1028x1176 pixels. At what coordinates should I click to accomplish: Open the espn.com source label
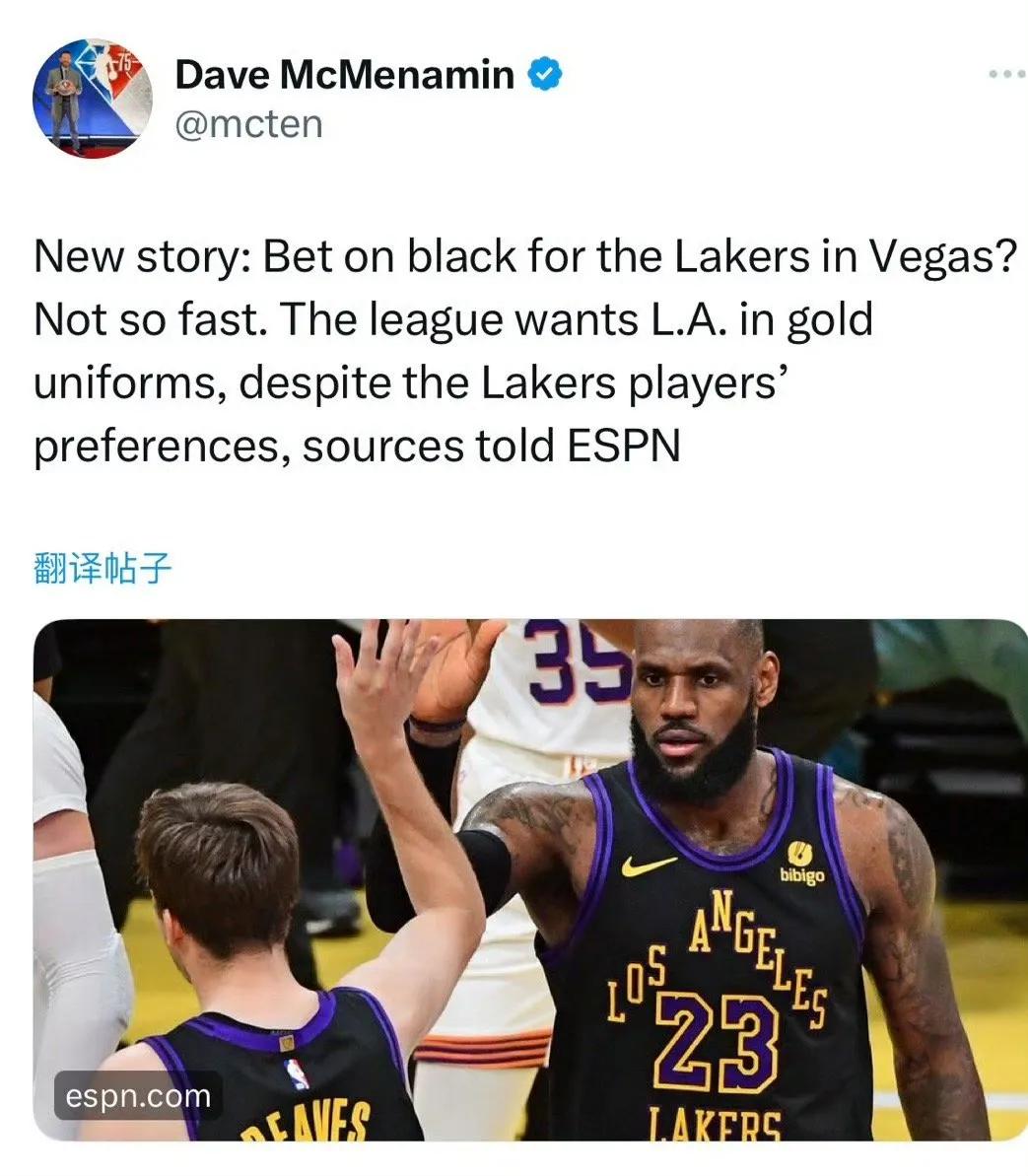tap(138, 1096)
